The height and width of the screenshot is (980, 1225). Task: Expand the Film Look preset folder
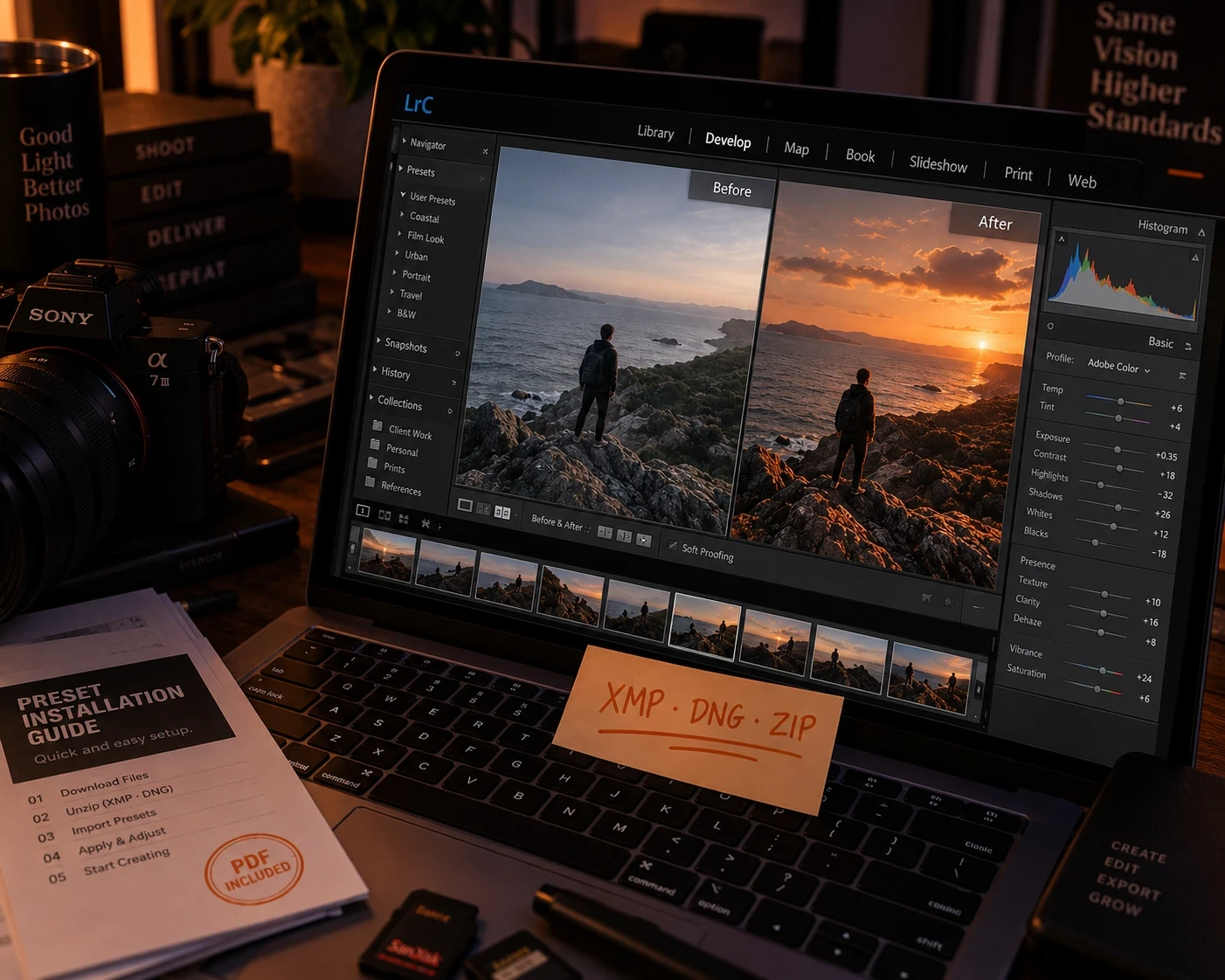[399, 233]
